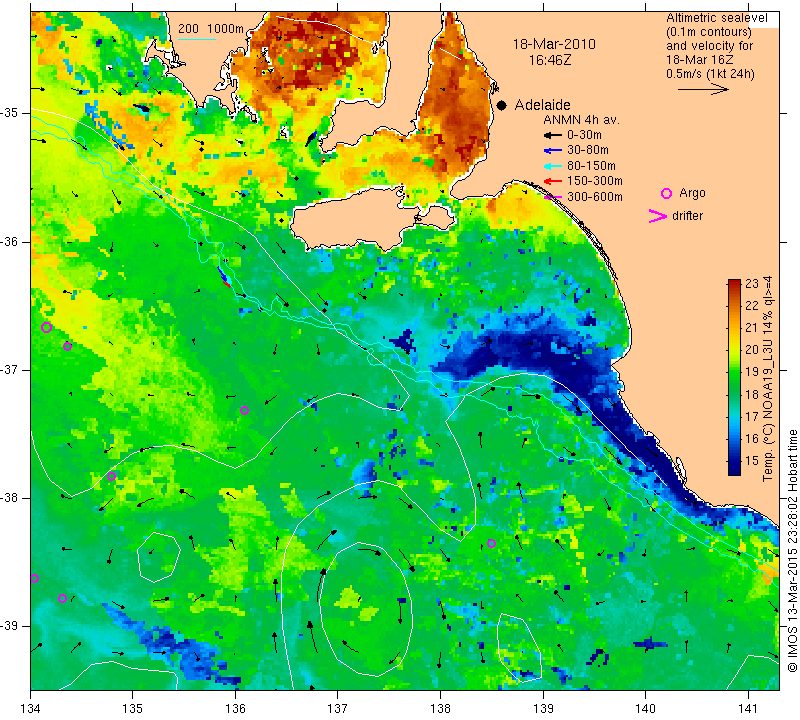Click the 23 degree dark red colorbar top

734,283
